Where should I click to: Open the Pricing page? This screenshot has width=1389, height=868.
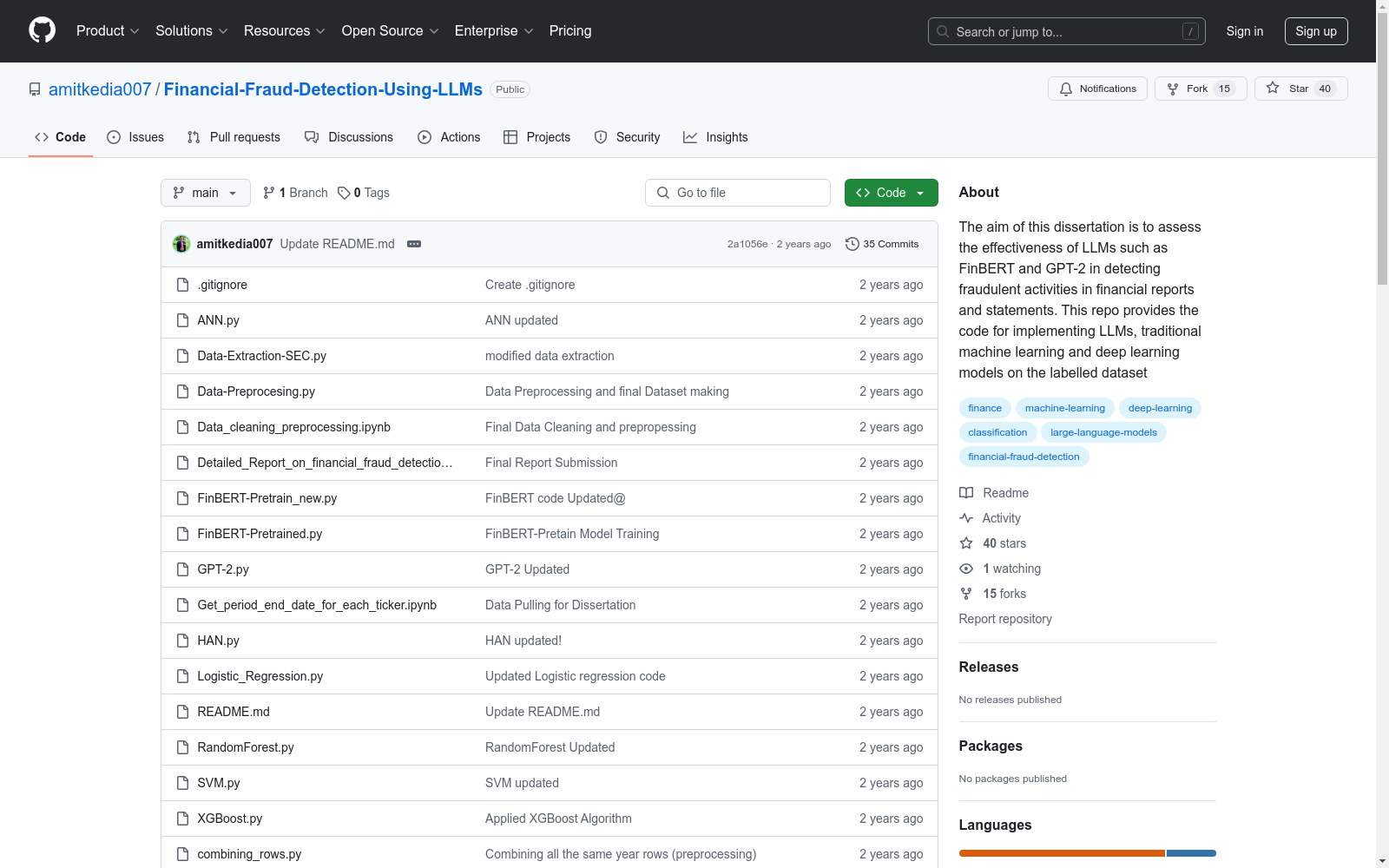point(570,30)
